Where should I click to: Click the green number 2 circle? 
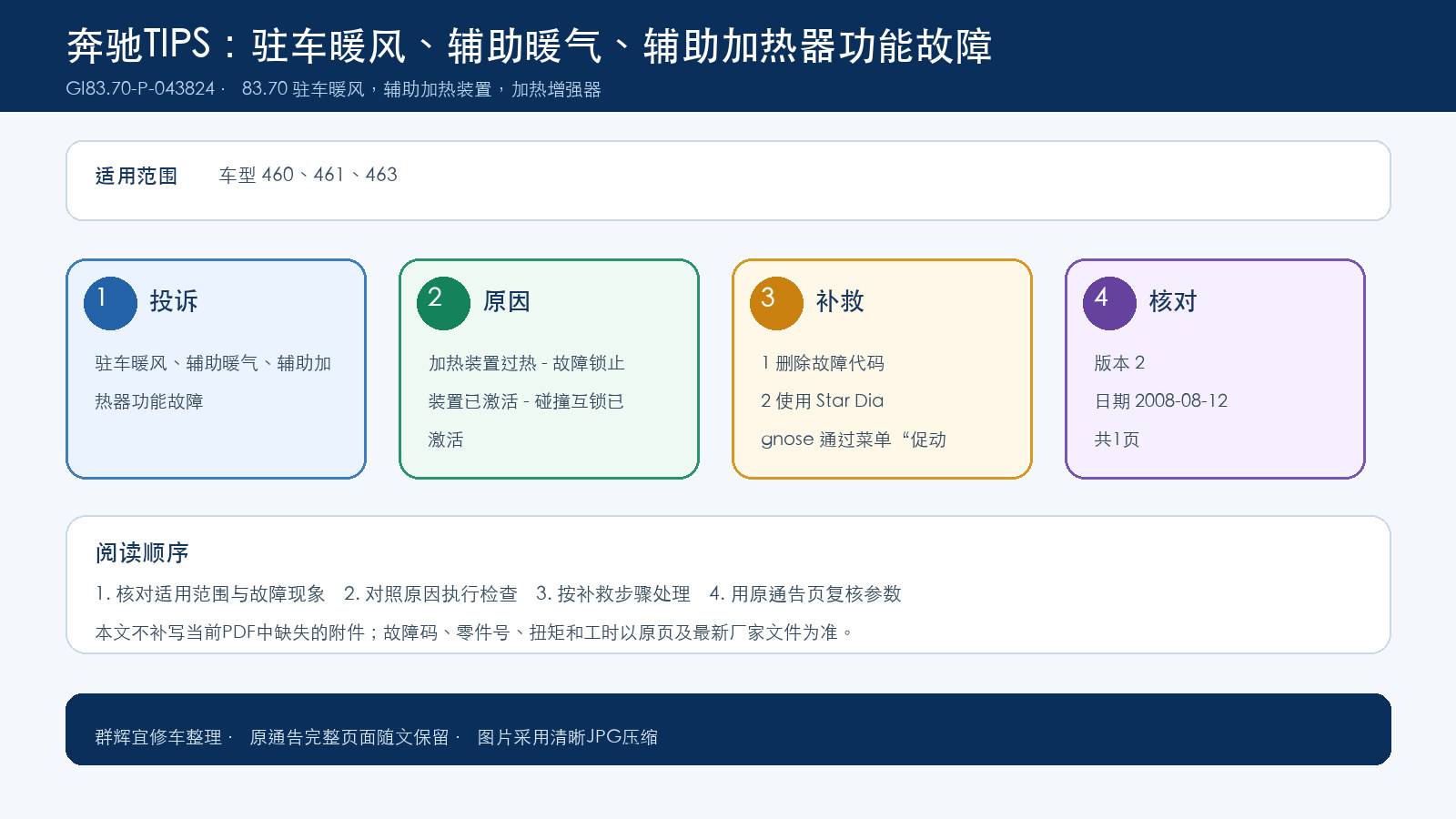click(443, 303)
